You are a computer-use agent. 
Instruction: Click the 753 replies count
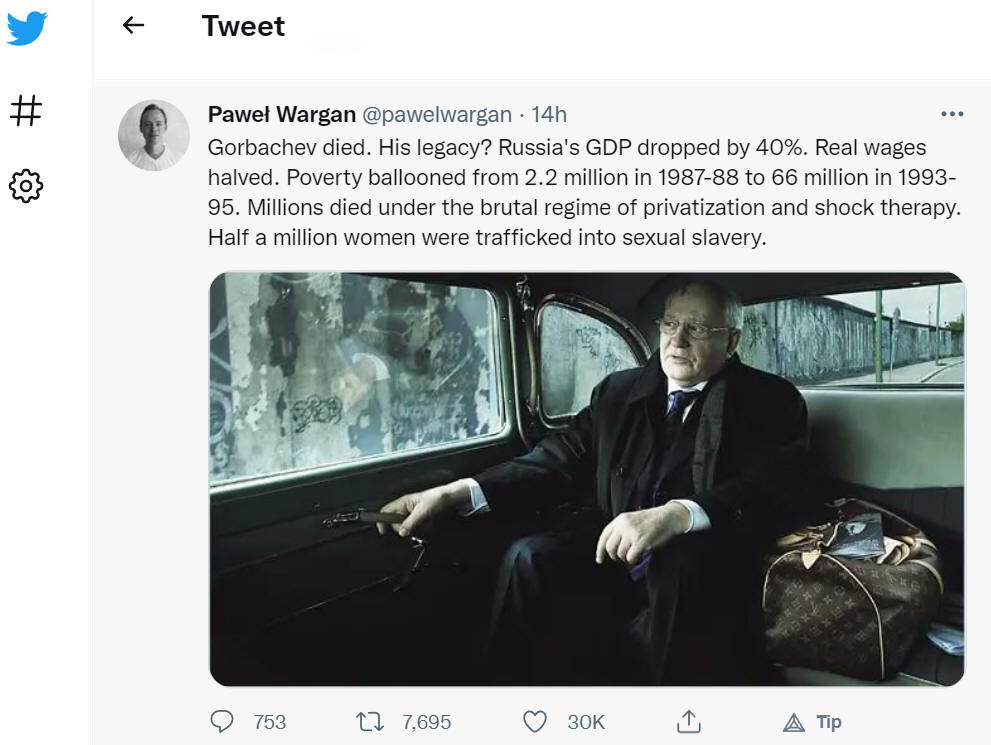click(x=270, y=722)
